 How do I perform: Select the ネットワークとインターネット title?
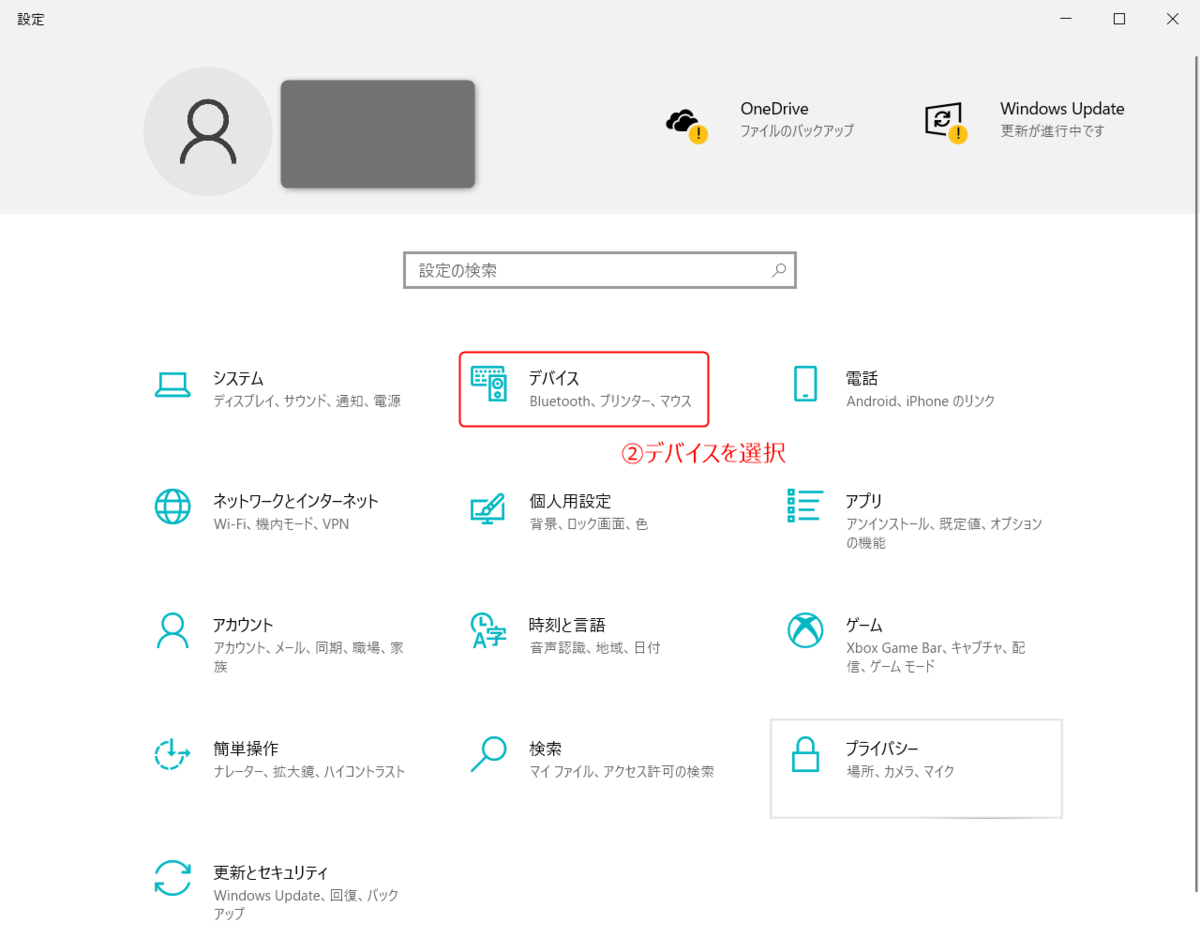[x=296, y=501]
